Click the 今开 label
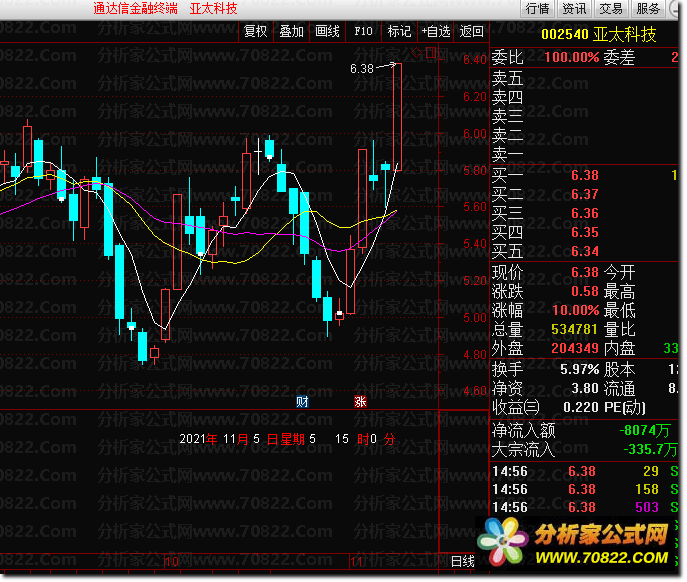The width and height of the screenshot is (687, 582). click(620, 273)
